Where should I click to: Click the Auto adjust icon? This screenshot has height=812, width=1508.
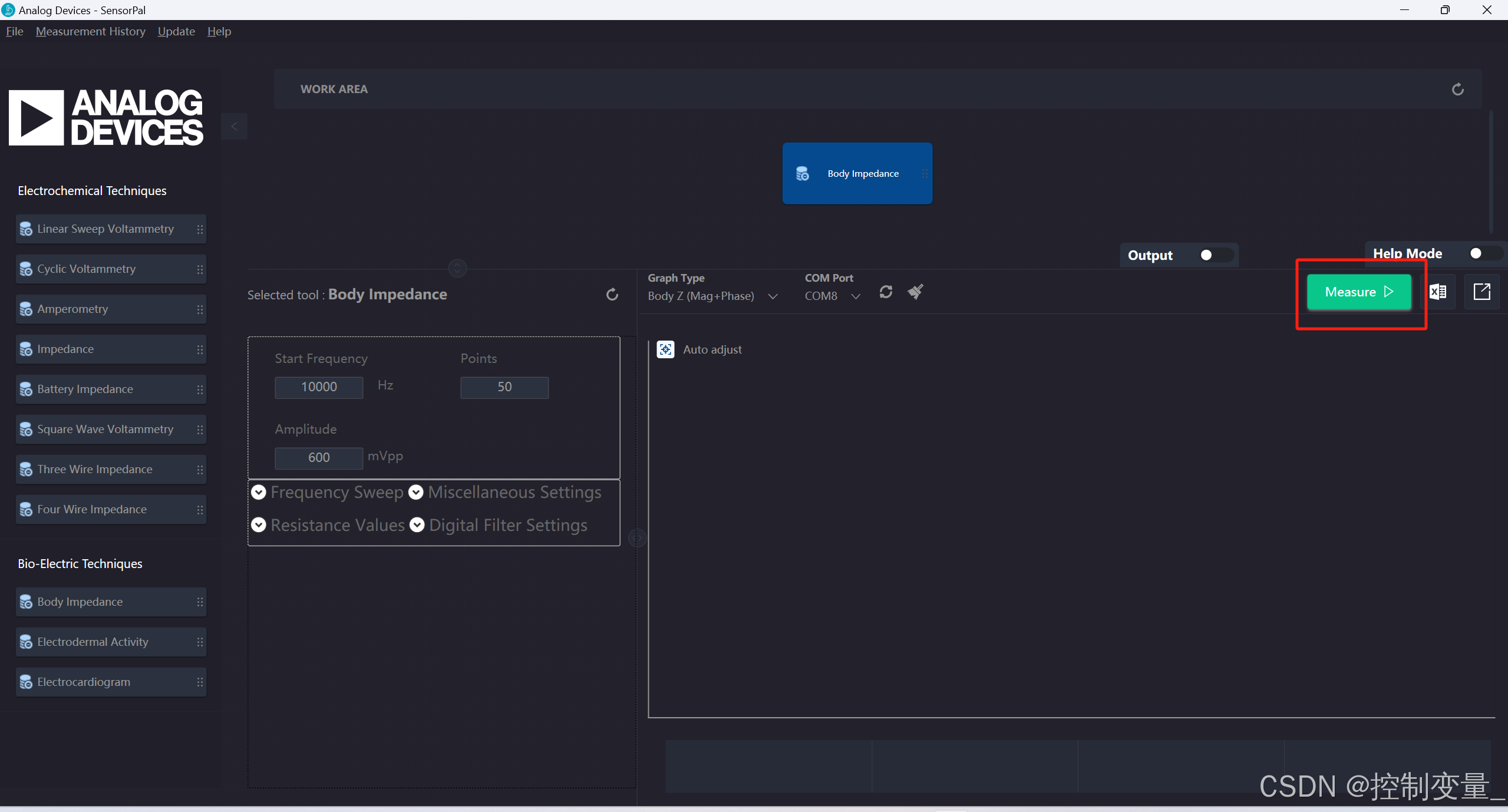(666, 349)
